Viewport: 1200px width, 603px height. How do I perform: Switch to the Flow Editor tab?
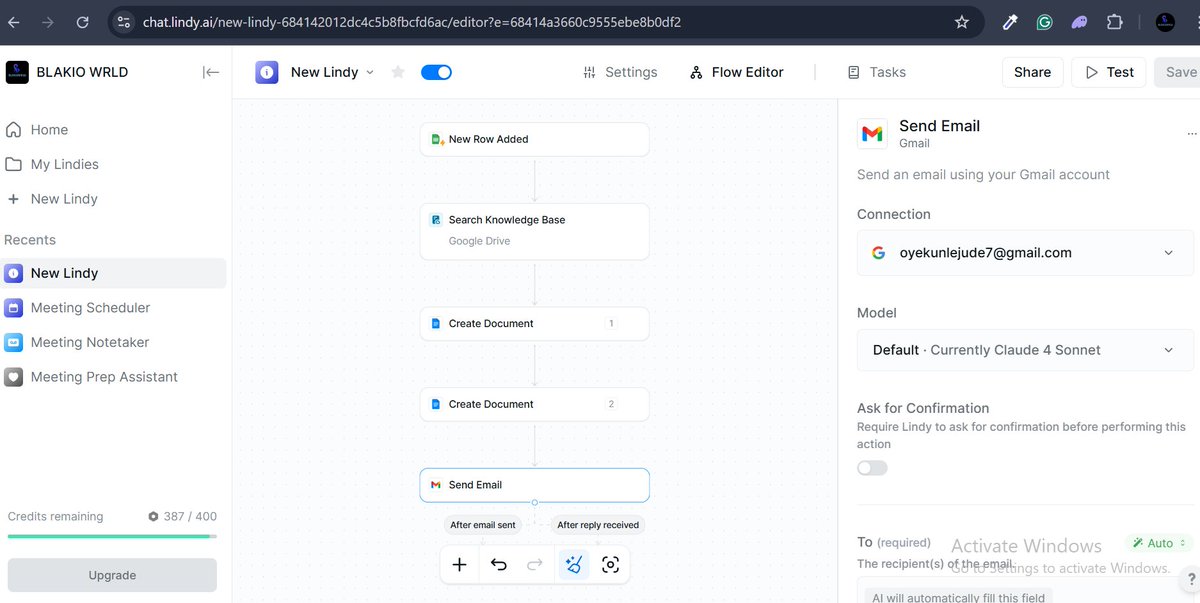[x=736, y=72]
